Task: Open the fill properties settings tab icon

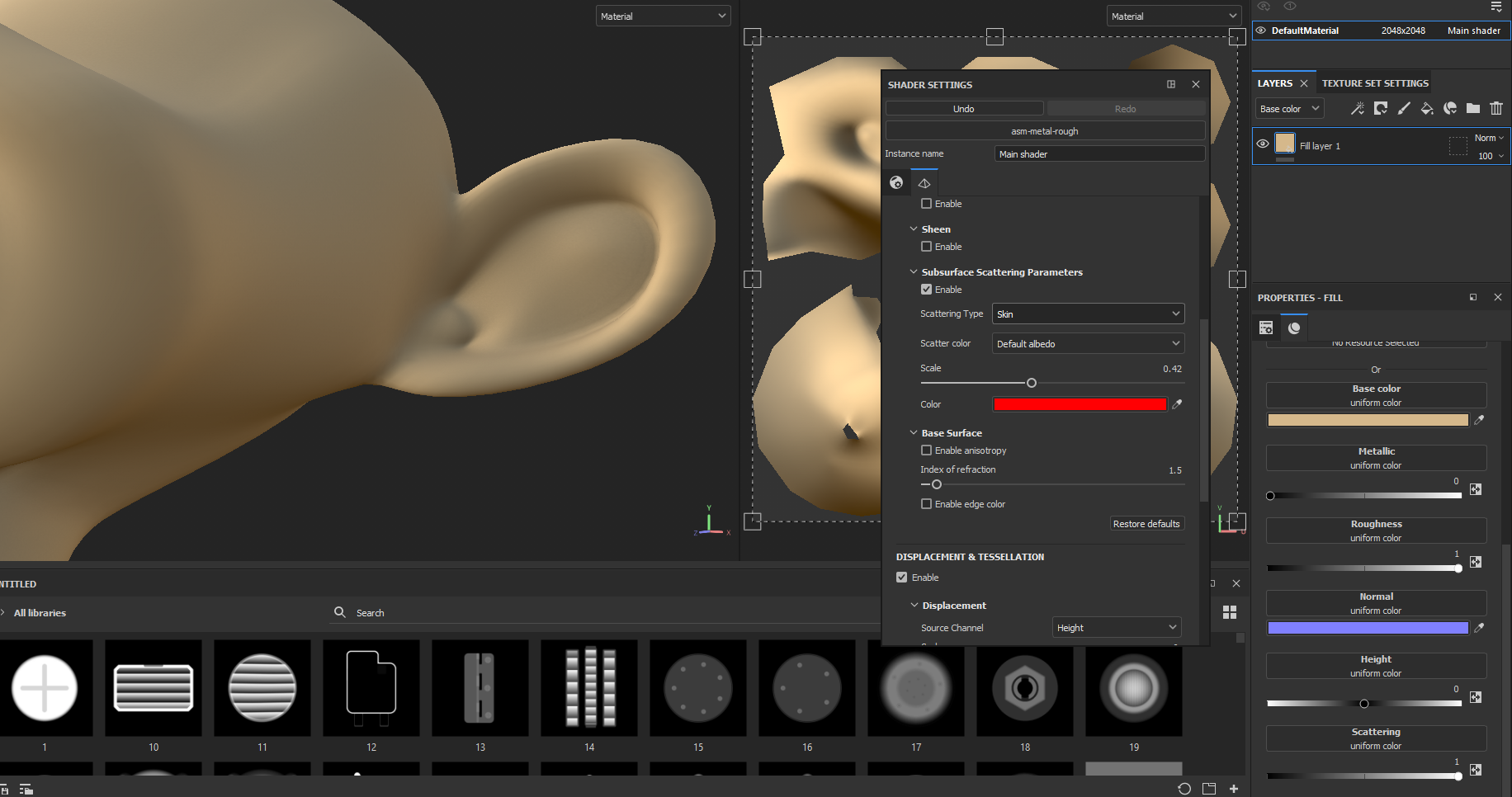Action: (x=1266, y=328)
